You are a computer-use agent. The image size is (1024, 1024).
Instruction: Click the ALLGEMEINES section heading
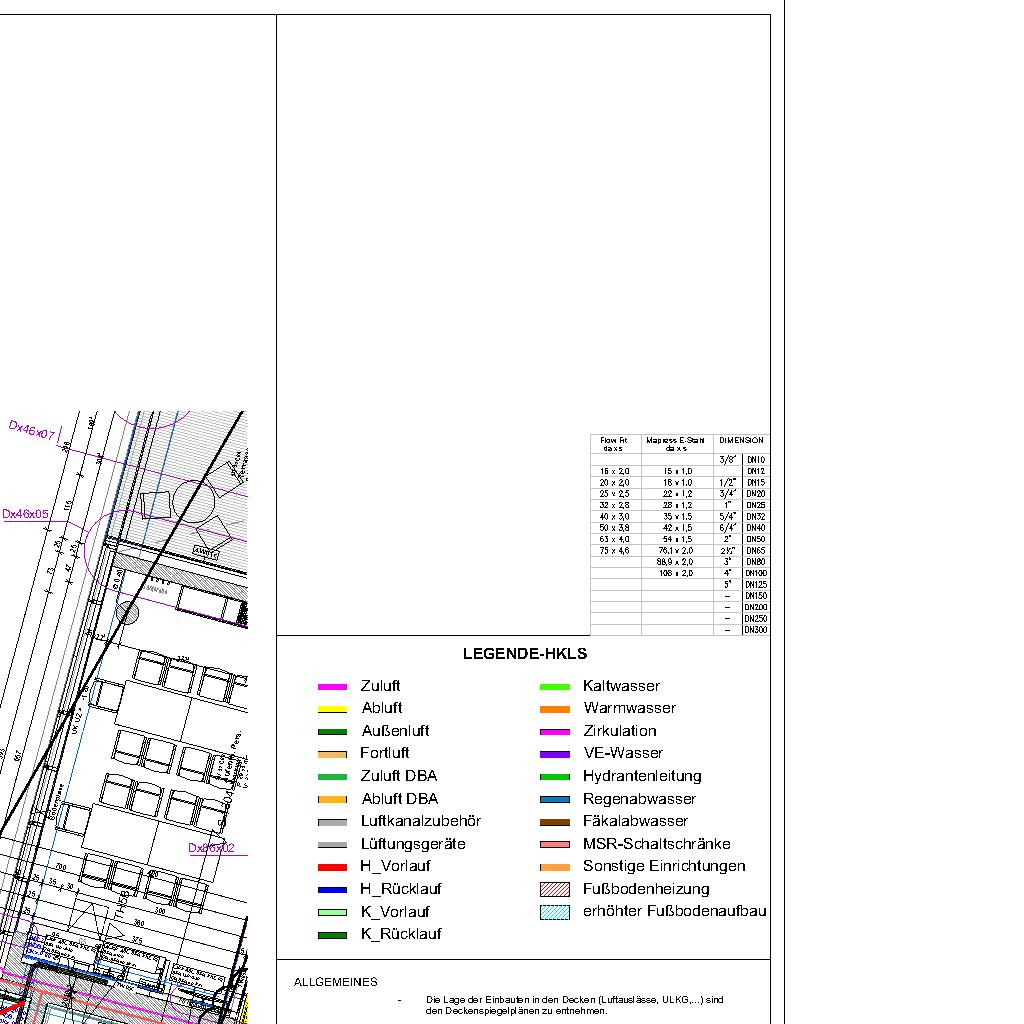[336, 982]
